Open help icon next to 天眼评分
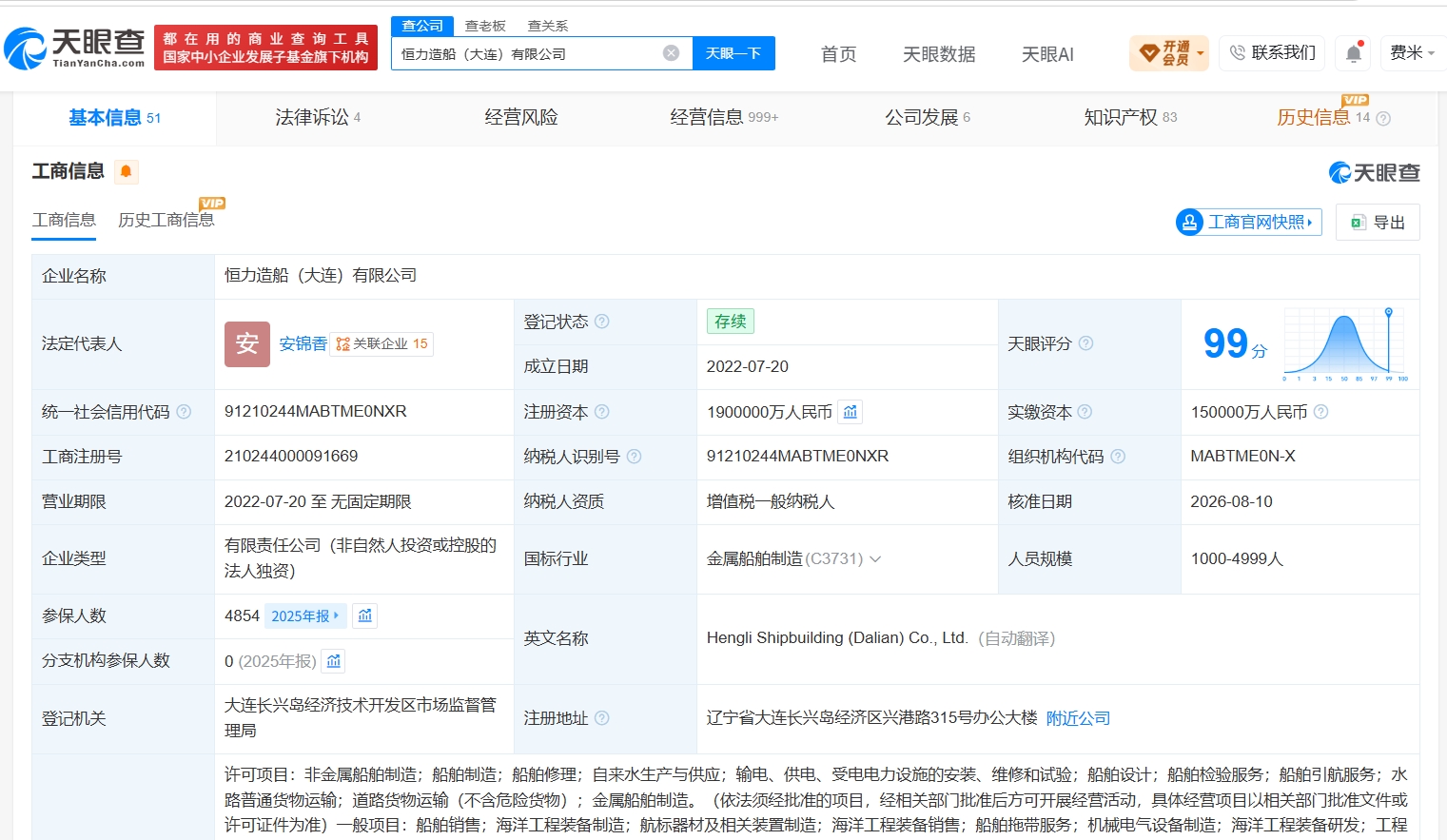1447x840 pixels. (x=1085, y=343)
